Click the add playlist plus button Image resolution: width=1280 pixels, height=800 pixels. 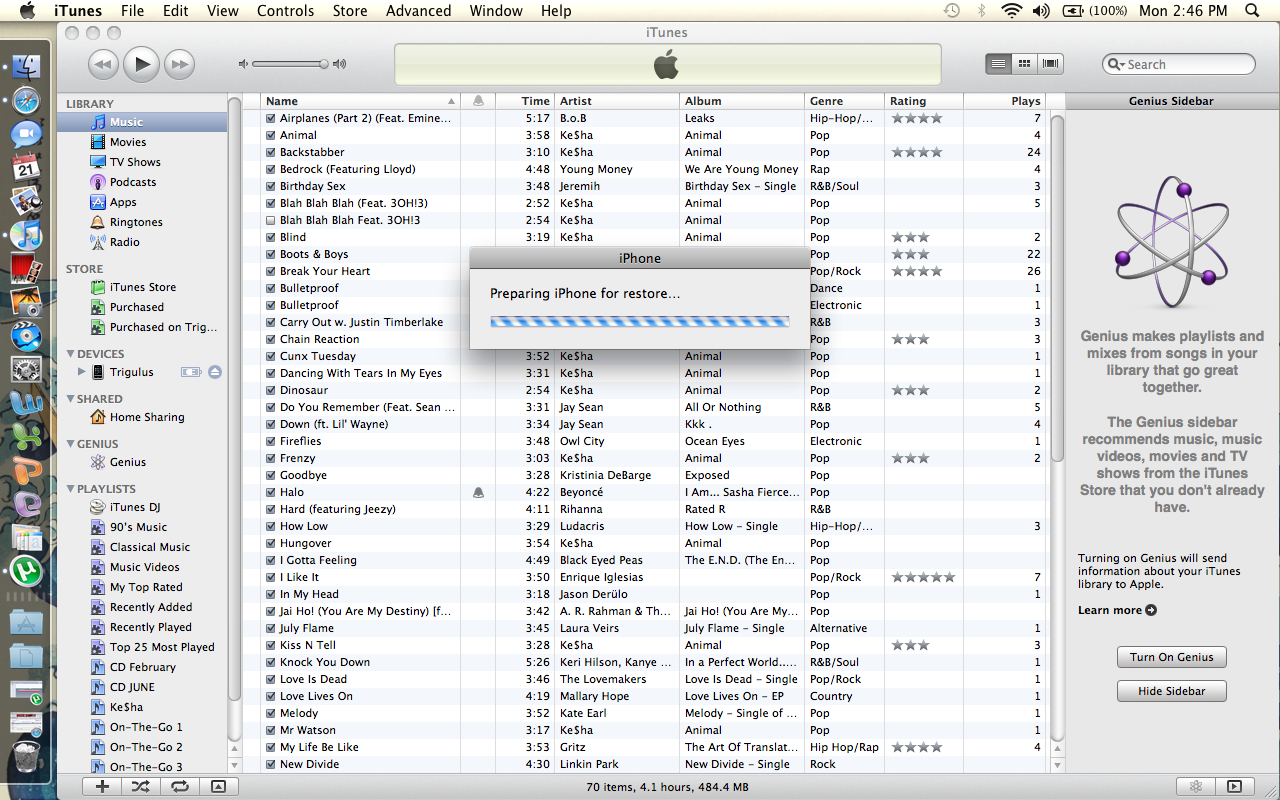pos(102,786)
